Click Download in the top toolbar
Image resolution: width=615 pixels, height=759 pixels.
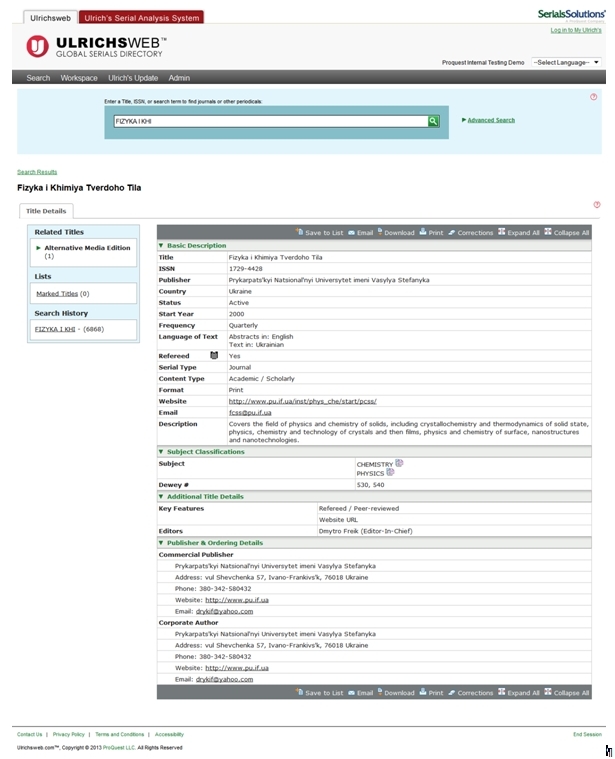click(x=396, y=232)
